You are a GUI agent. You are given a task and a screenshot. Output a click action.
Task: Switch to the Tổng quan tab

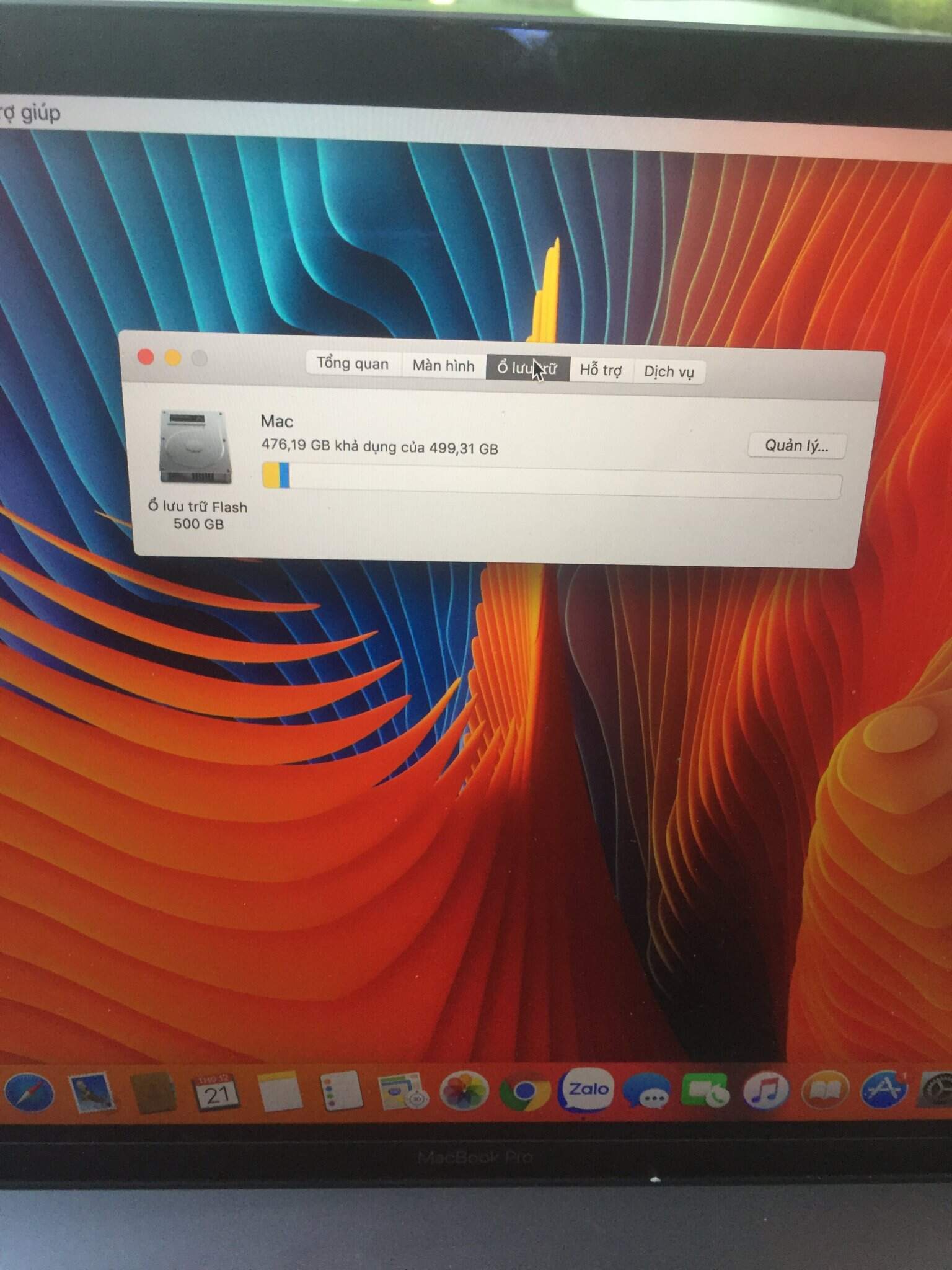(x=353, y=363)
